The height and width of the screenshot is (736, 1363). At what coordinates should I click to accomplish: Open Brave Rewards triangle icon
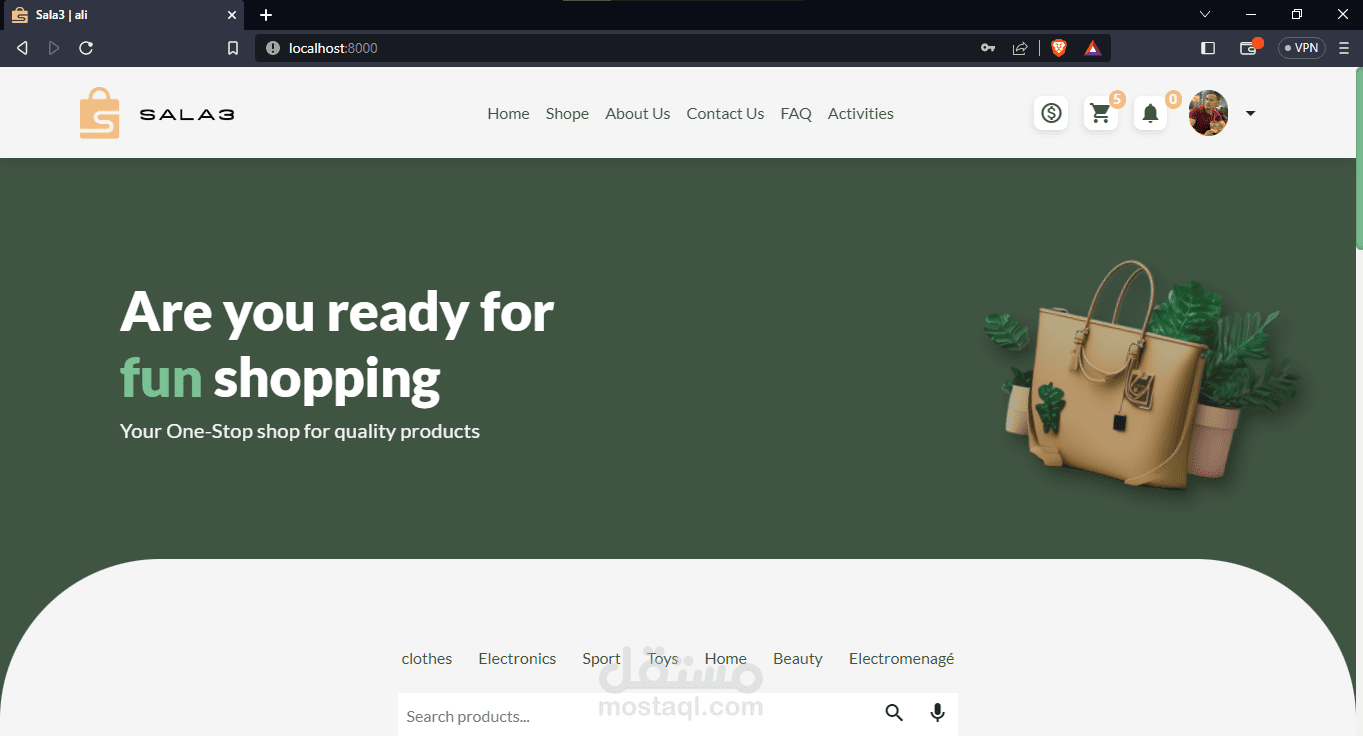tap(1092, 48)
